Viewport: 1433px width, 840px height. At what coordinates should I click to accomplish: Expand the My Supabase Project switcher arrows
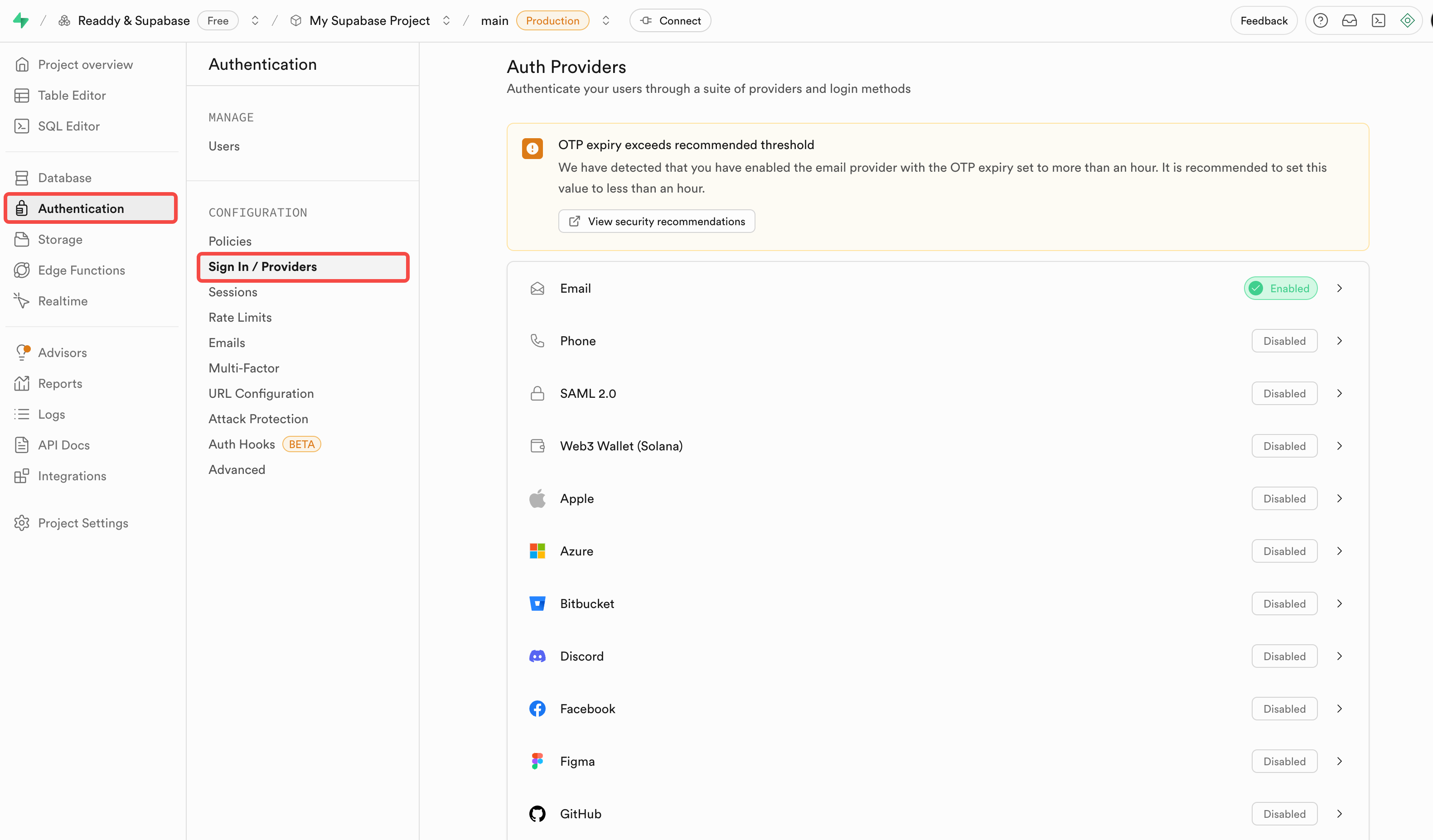(x=446, y=20)
